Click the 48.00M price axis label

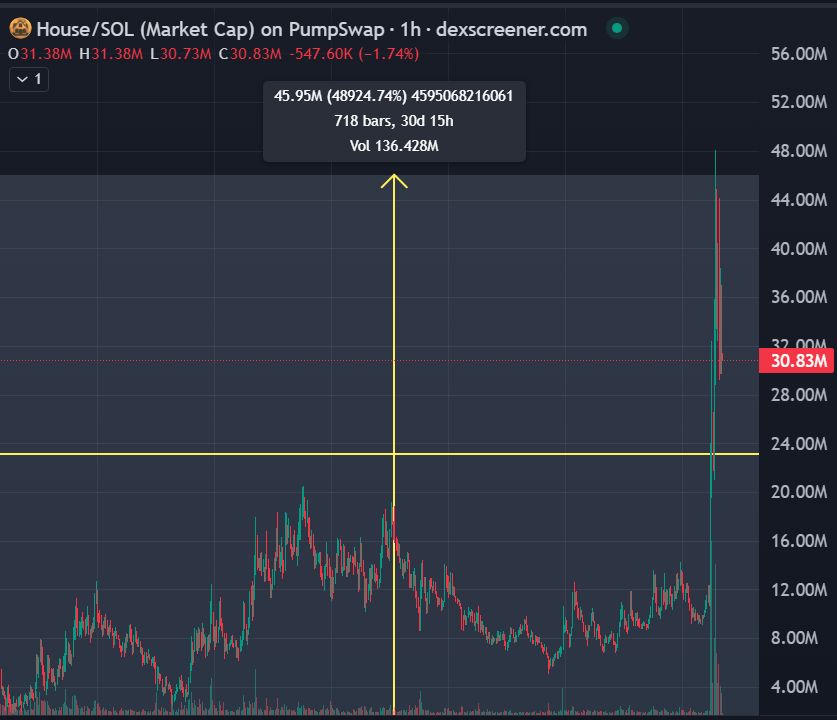[x=799, y=151]
